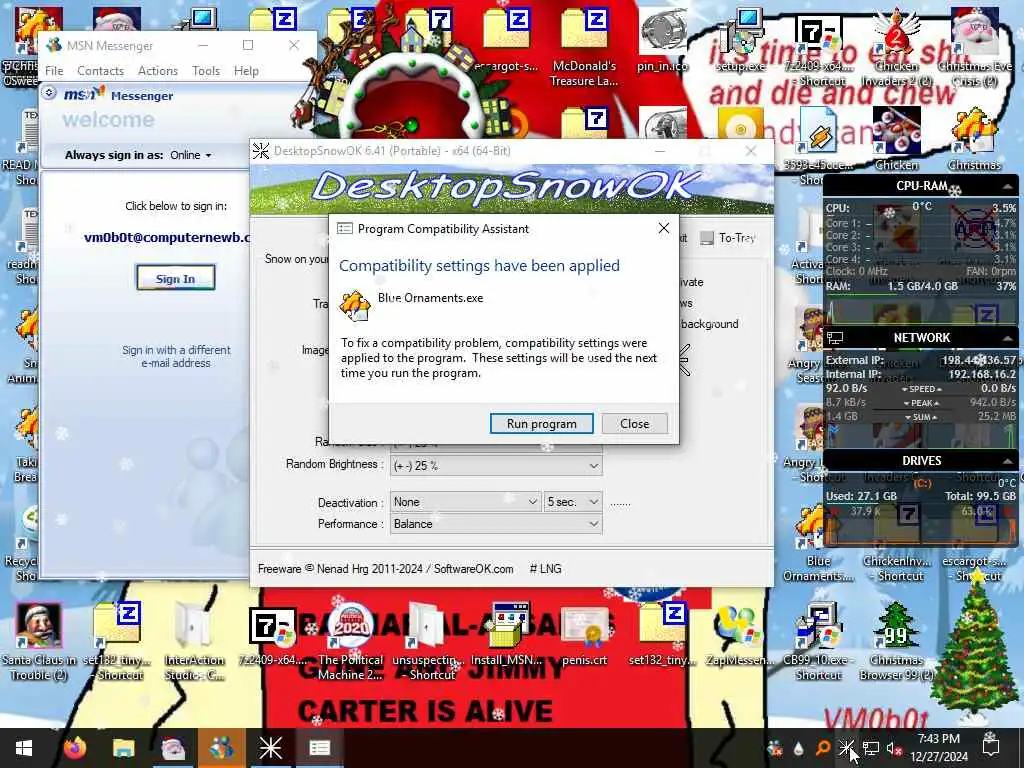Viewport: 1024px width, 768px height.
Task: Open the Deactivation None dropdown
Action: [x=465, y=502]
